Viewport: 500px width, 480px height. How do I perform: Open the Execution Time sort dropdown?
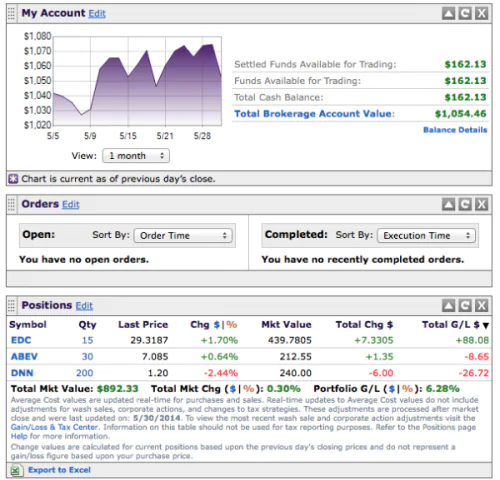pos(426,236)
